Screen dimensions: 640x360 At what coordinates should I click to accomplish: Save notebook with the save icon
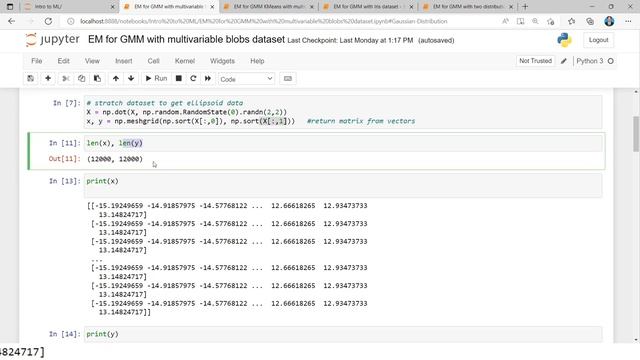(31, 78)
